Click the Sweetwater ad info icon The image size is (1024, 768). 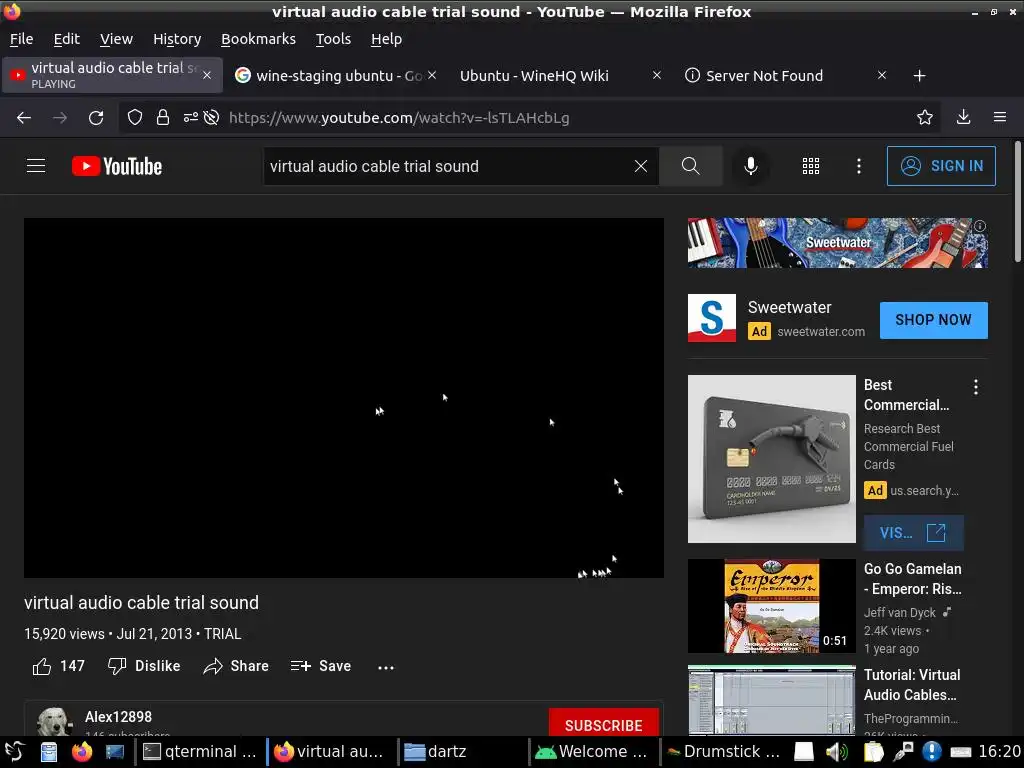coord(980,226)
